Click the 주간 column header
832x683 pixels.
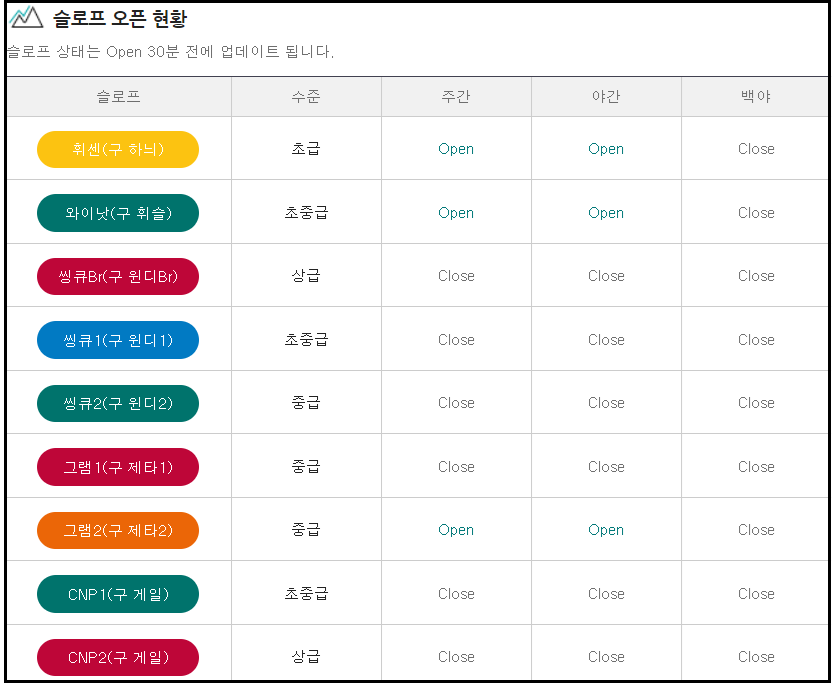455,96
